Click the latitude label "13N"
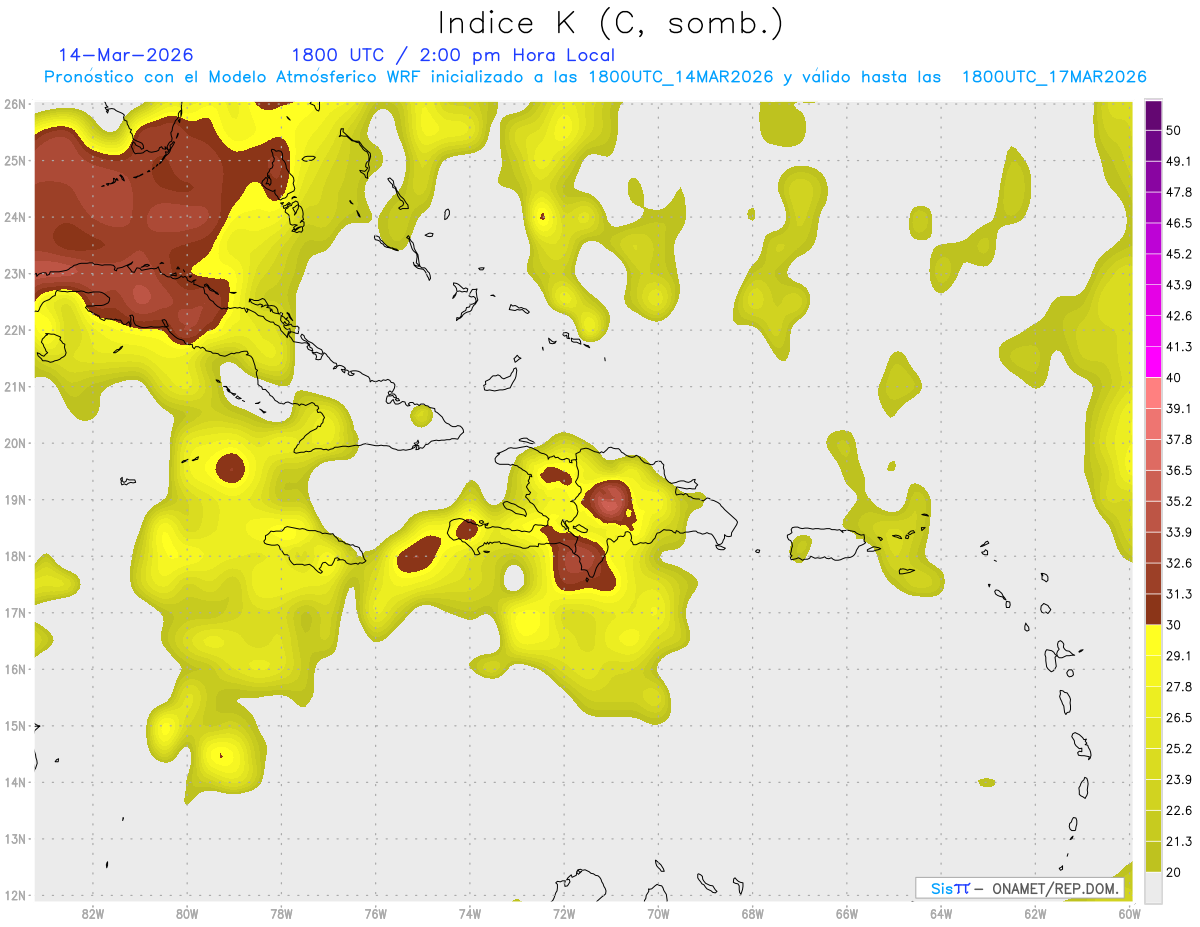Image resolution: width=1200 pixels, height=927 pixels. pos(14,838)
